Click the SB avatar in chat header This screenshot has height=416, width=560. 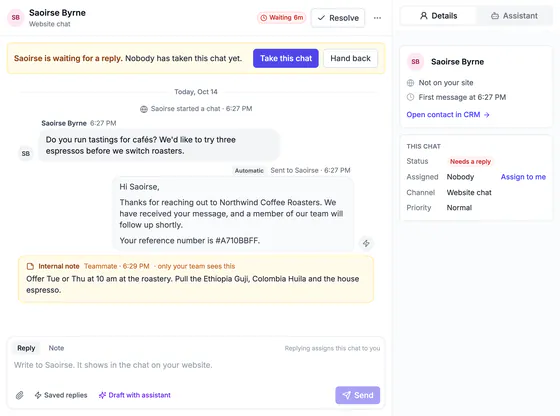(x=16, y=17)
